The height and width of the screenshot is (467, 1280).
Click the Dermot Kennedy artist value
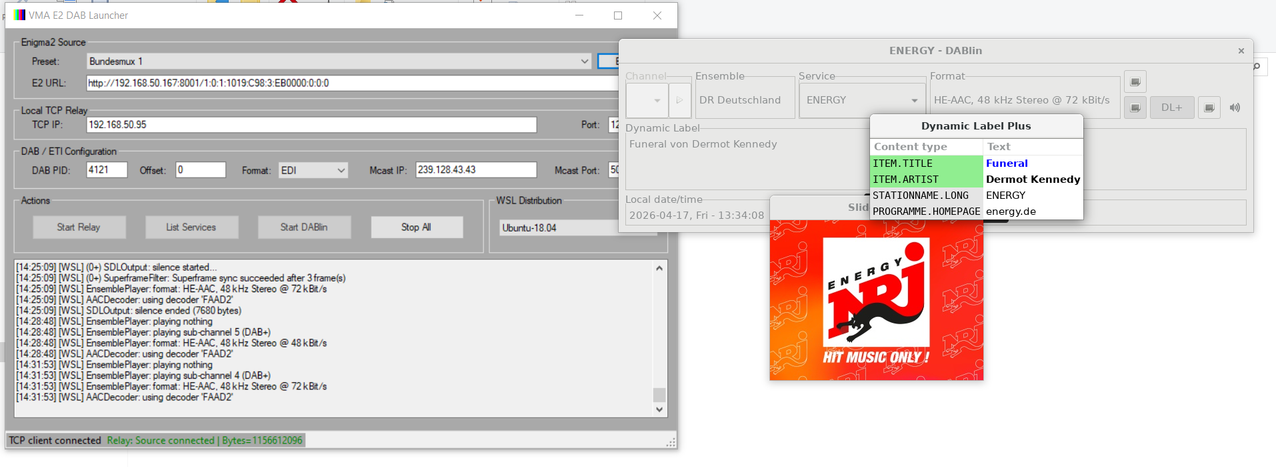1033,179
